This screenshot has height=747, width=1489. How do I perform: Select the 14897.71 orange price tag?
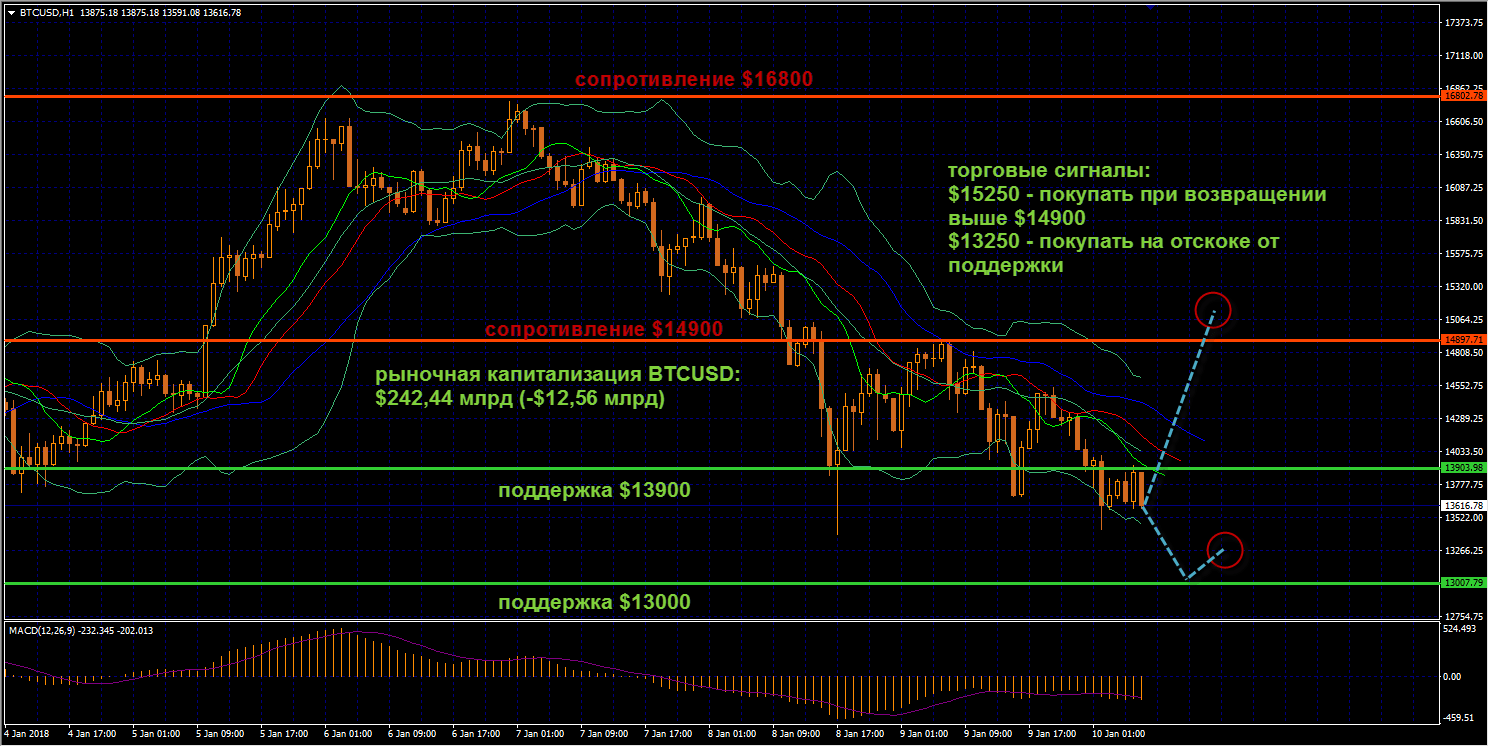[1463, 340]
